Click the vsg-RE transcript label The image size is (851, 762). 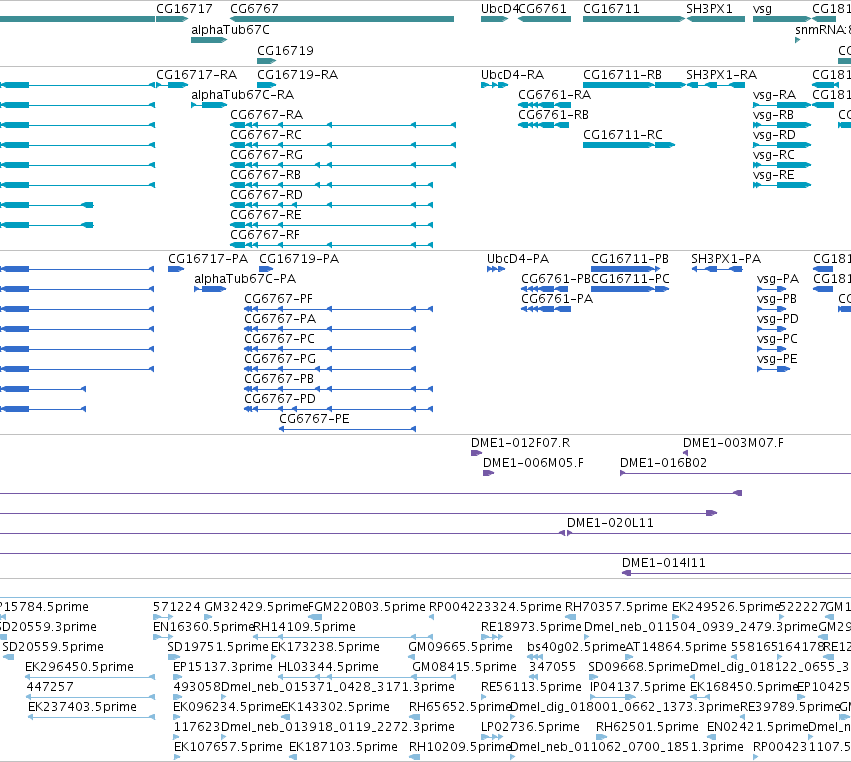(773, 175)
